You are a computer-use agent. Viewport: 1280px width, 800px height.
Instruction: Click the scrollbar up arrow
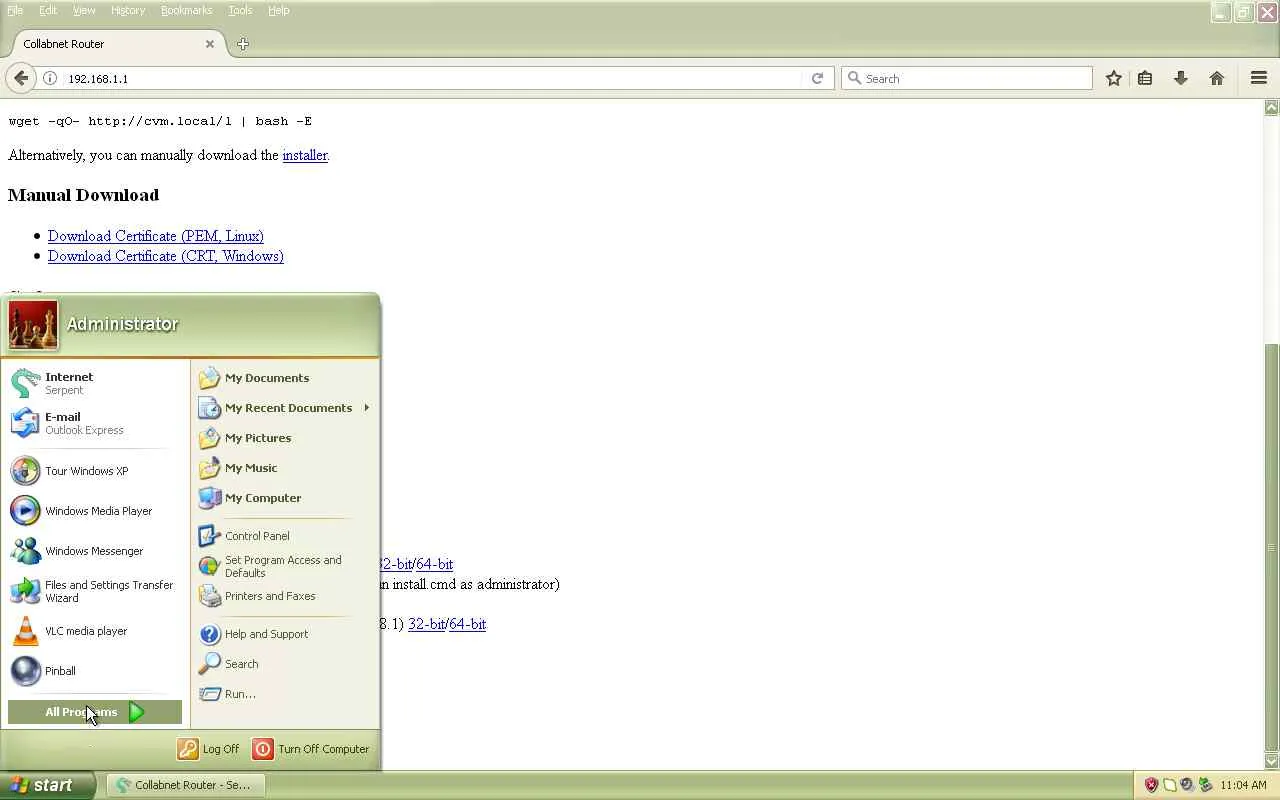pyautogui.click(x=1272, y=107)
